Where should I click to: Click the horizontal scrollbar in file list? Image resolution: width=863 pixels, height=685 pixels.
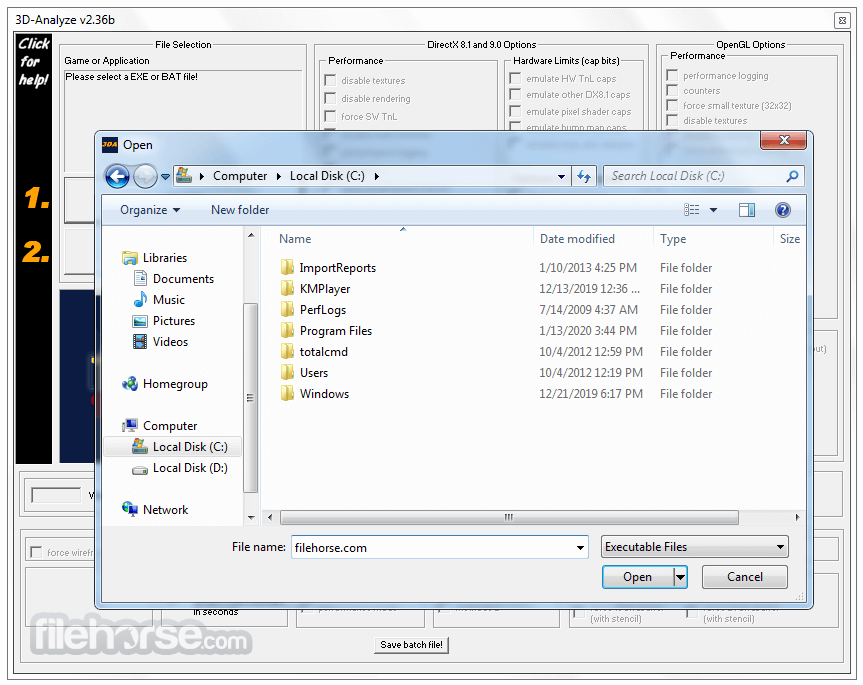[x=509, y=517]
